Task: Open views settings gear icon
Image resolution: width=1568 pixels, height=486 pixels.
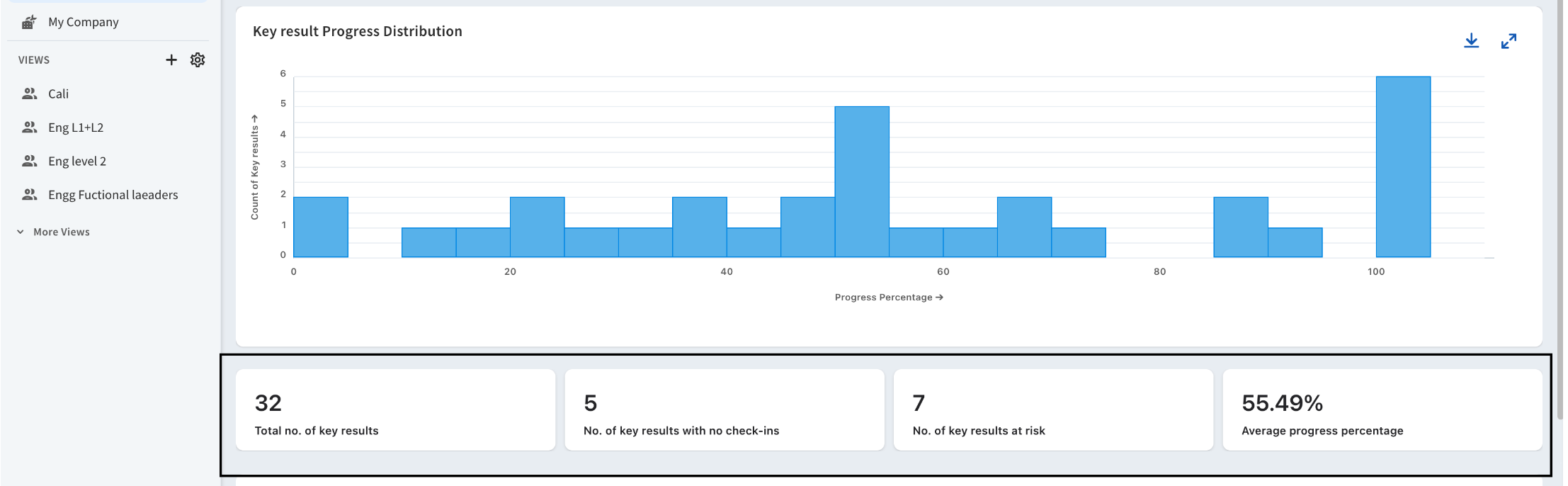Action: (198, 60)
